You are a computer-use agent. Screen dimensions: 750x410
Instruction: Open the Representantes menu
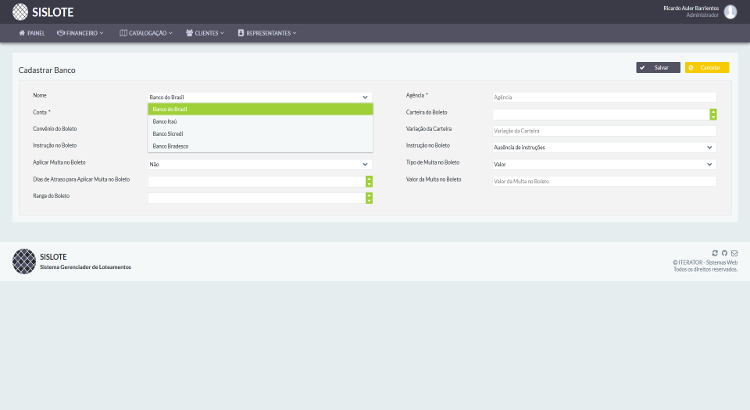click(267, 33)
